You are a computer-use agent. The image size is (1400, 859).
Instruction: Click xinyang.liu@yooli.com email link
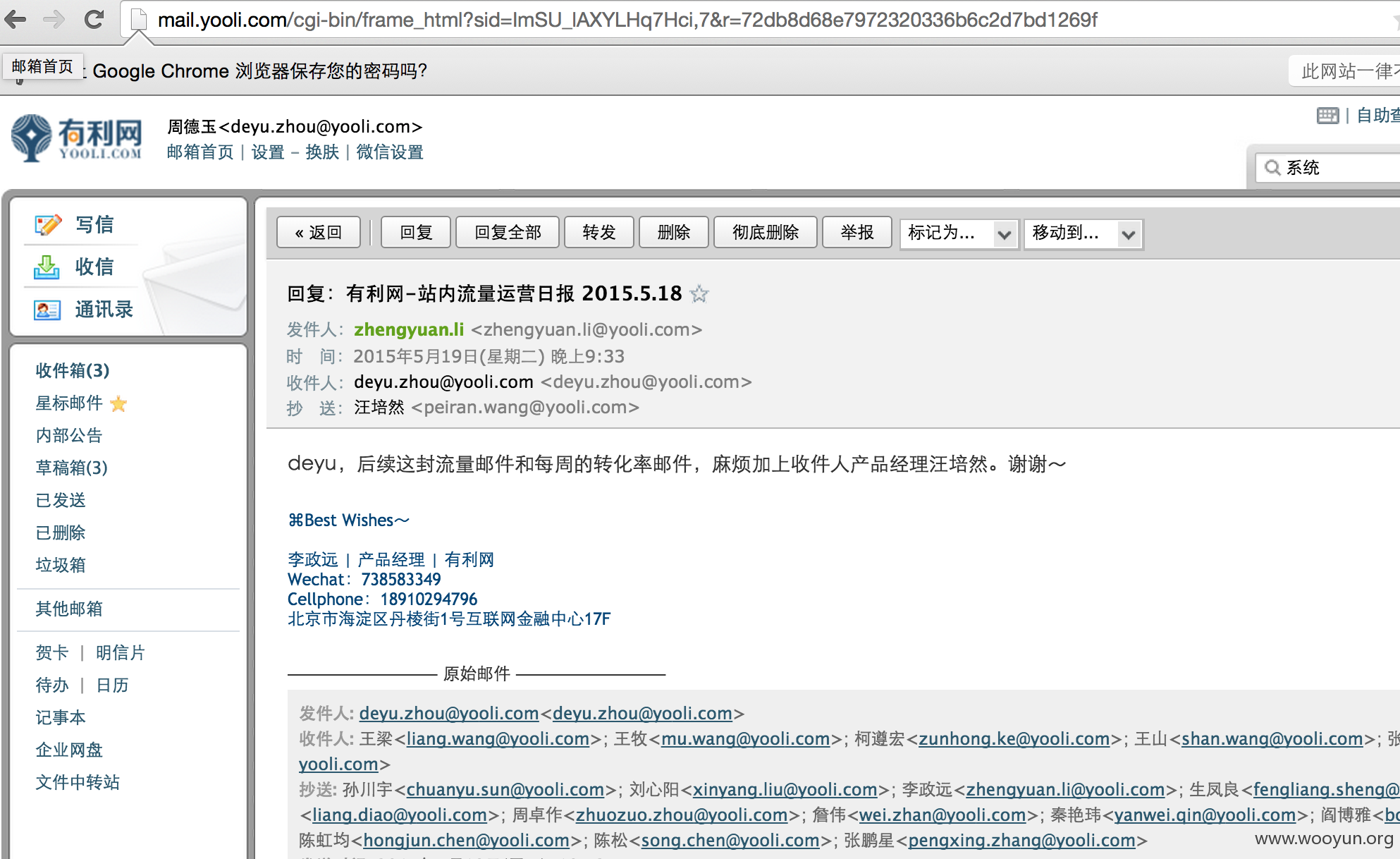click(x=785, y=790)
